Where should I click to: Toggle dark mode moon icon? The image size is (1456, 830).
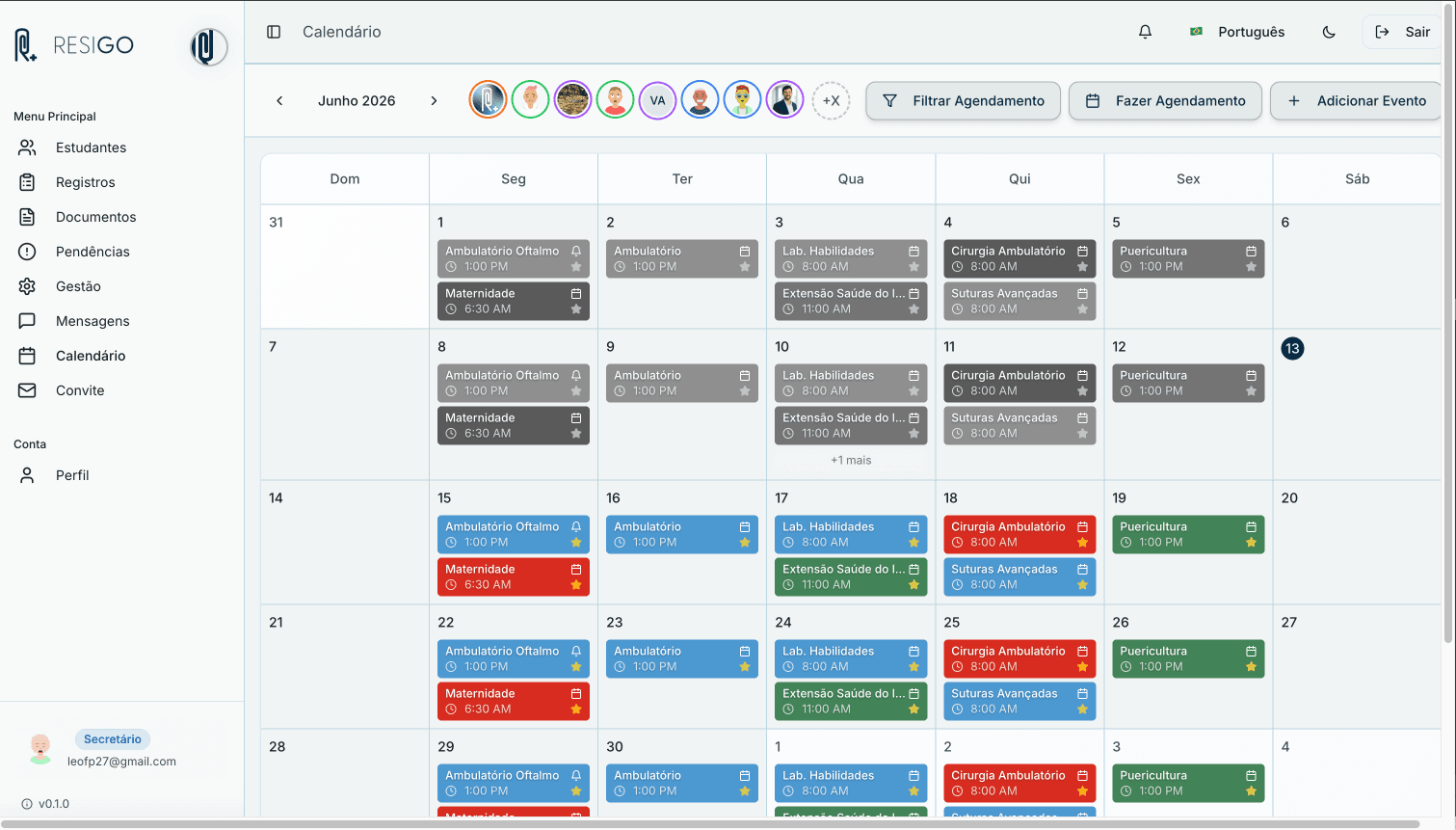[1329, 32]
